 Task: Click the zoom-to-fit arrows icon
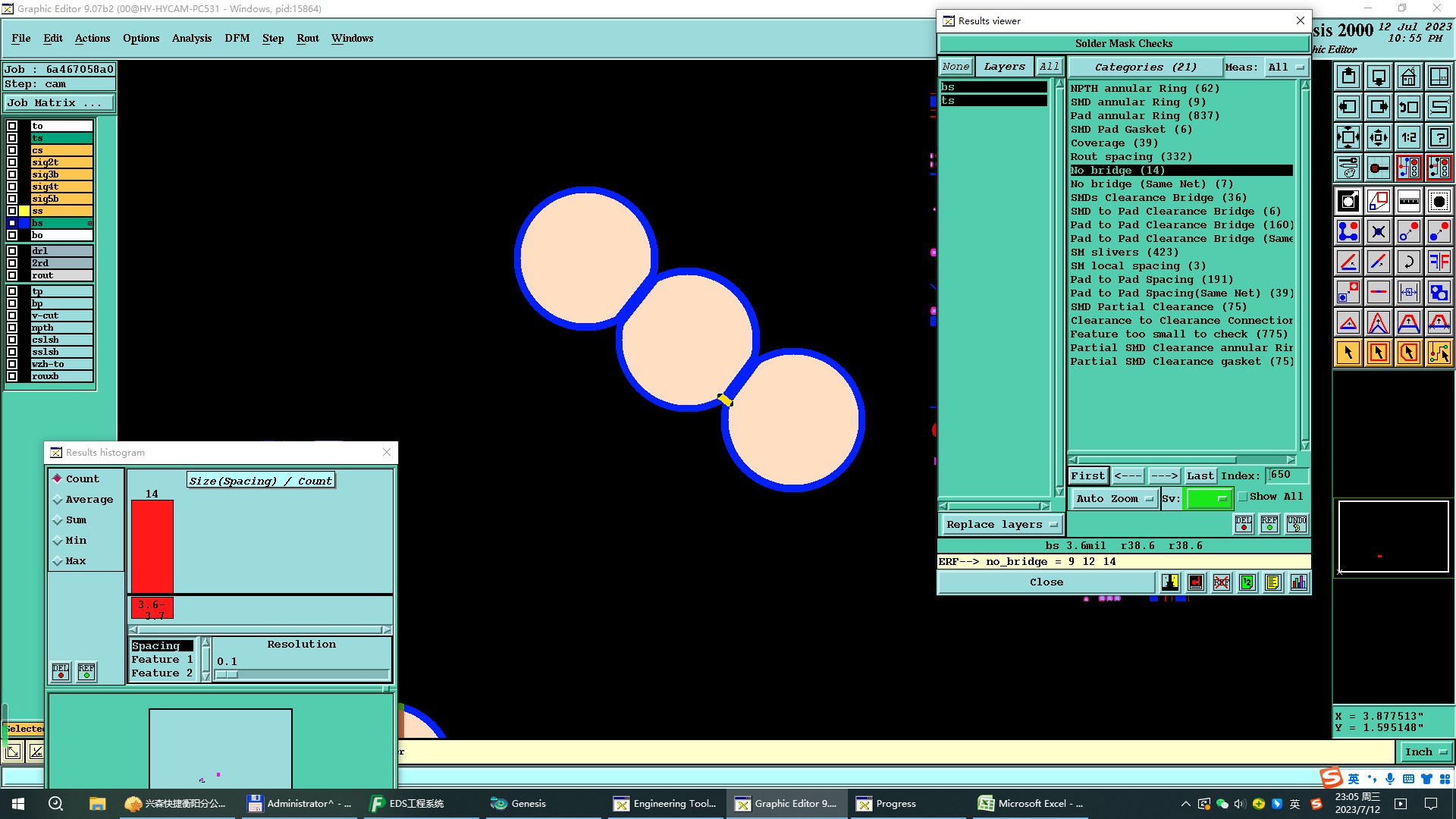[x=1348, y=137]
